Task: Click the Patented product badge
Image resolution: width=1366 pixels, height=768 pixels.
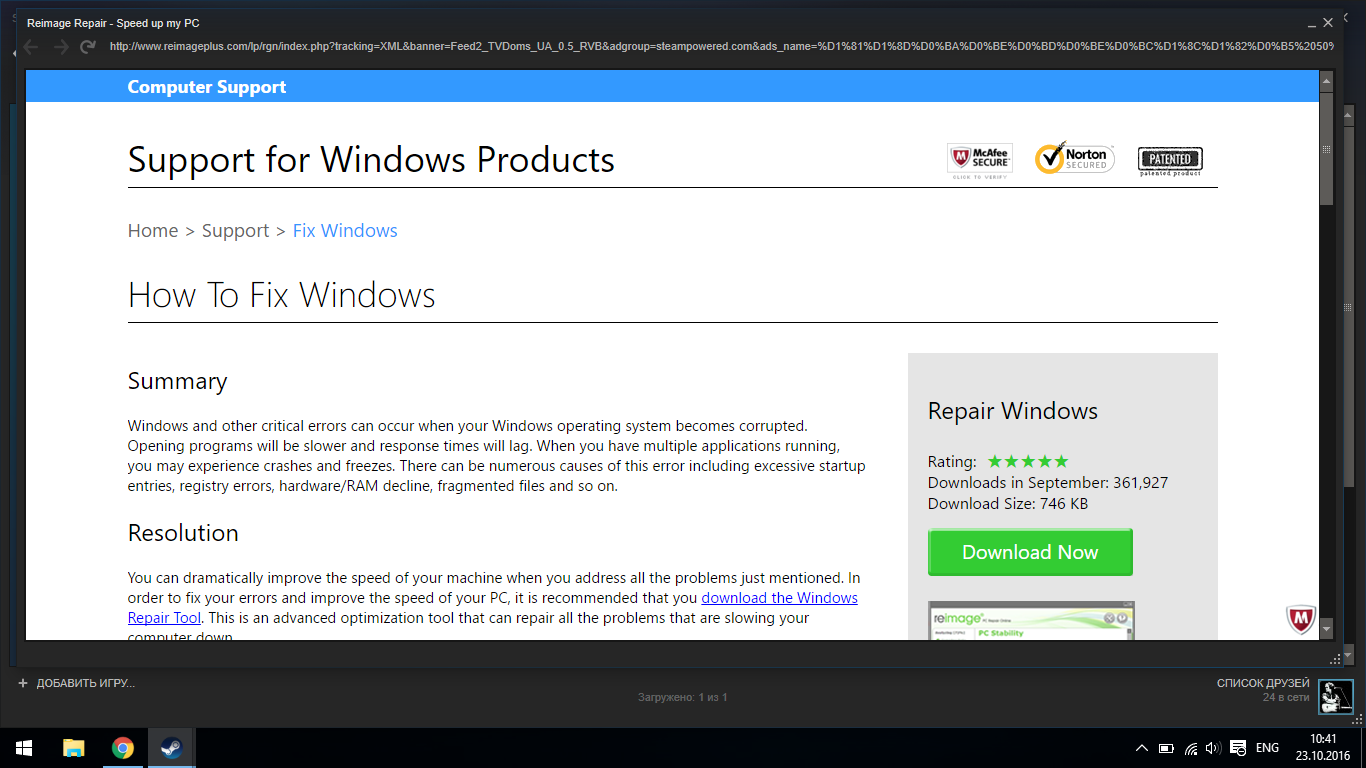Action: [1170, 160]
